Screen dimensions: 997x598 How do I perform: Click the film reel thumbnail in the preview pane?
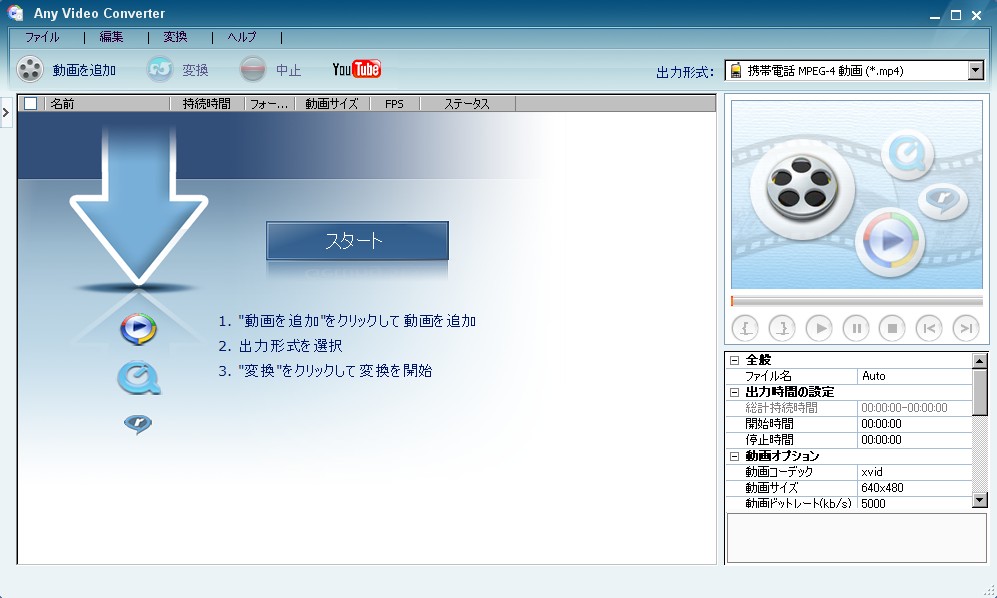tap(801, 189)
